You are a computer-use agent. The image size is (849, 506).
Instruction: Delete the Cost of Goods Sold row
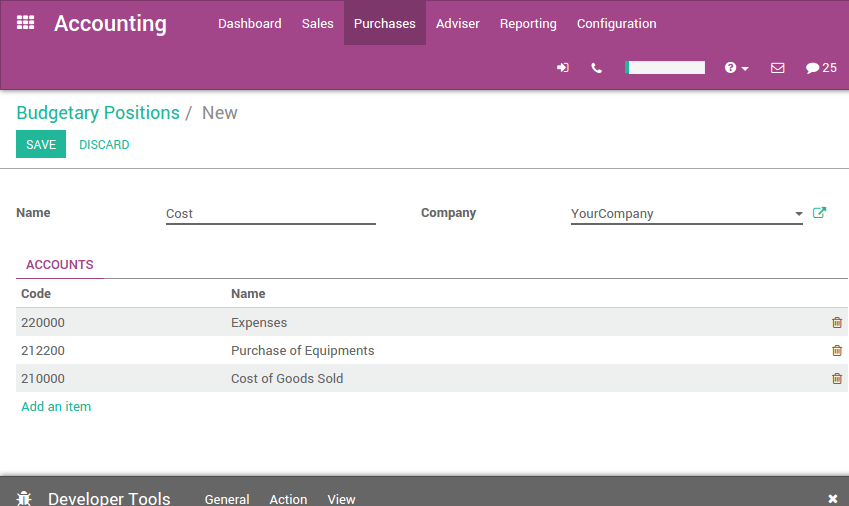tap(837, 379)
